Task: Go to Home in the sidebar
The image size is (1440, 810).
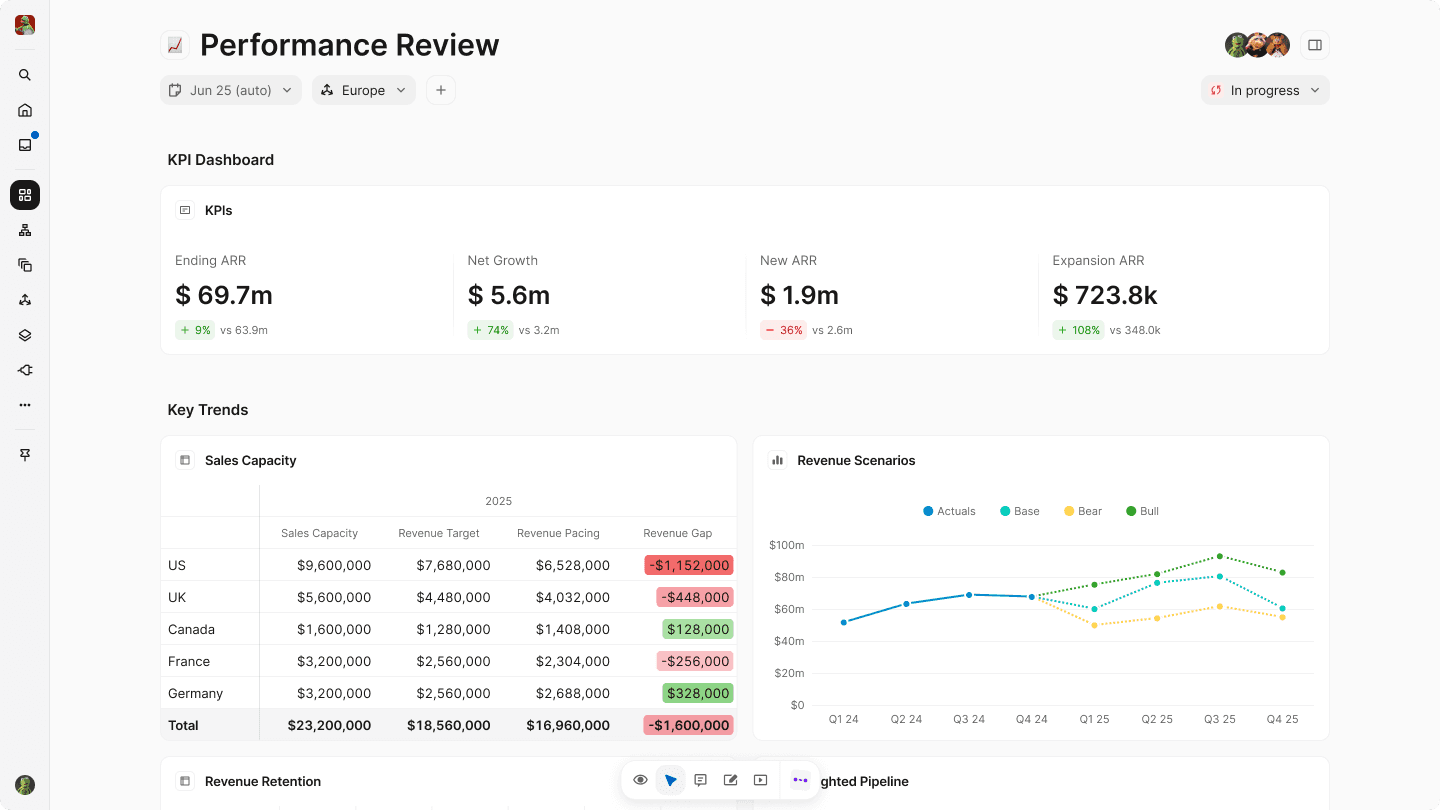Action: [25, 110]
